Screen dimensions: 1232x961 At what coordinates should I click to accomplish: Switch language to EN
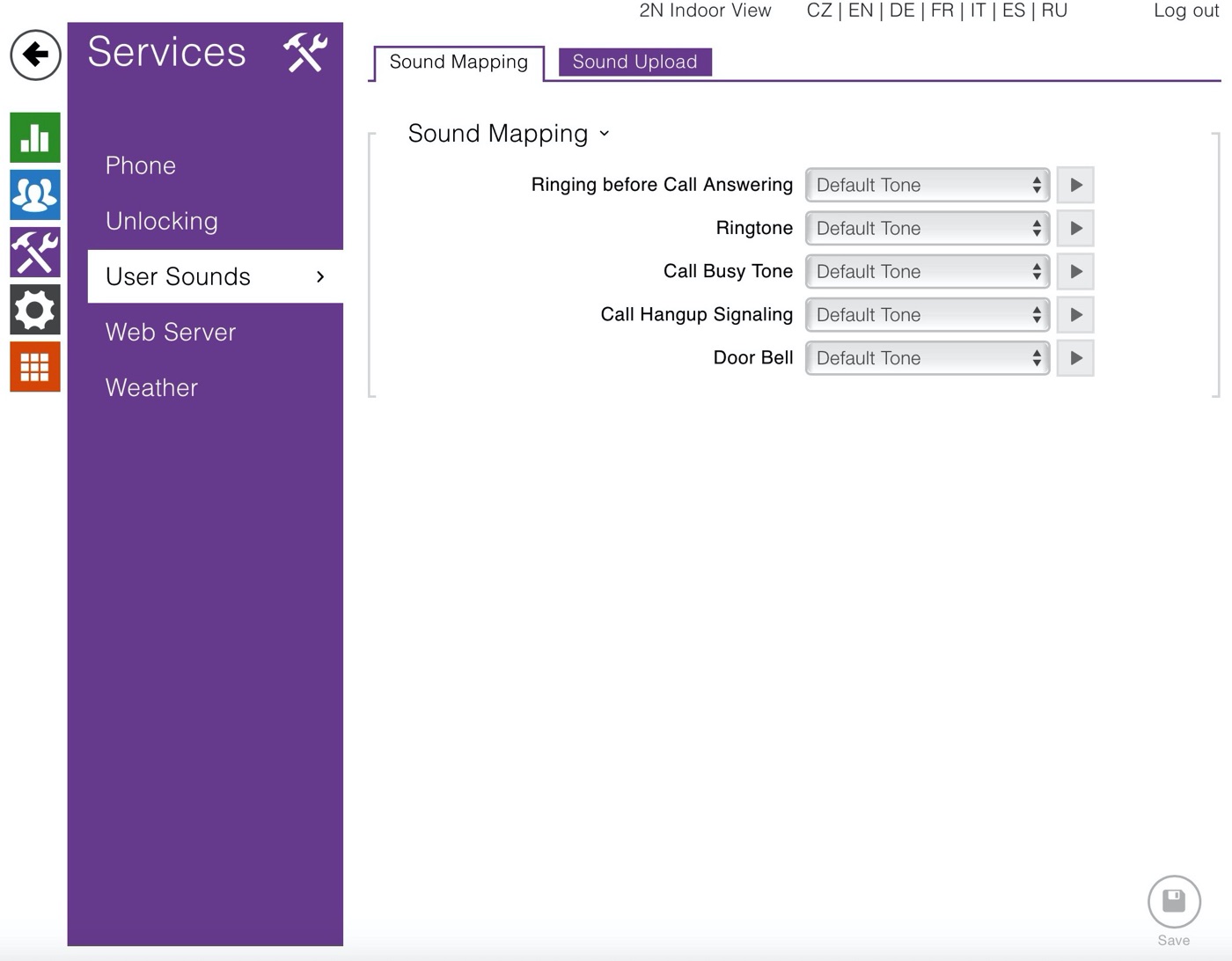click(x=861, y=11)
